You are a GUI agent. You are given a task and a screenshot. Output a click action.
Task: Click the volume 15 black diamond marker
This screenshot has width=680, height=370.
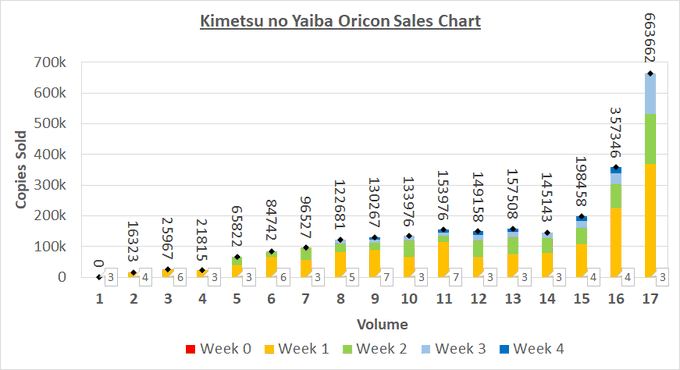click(582, 216)
